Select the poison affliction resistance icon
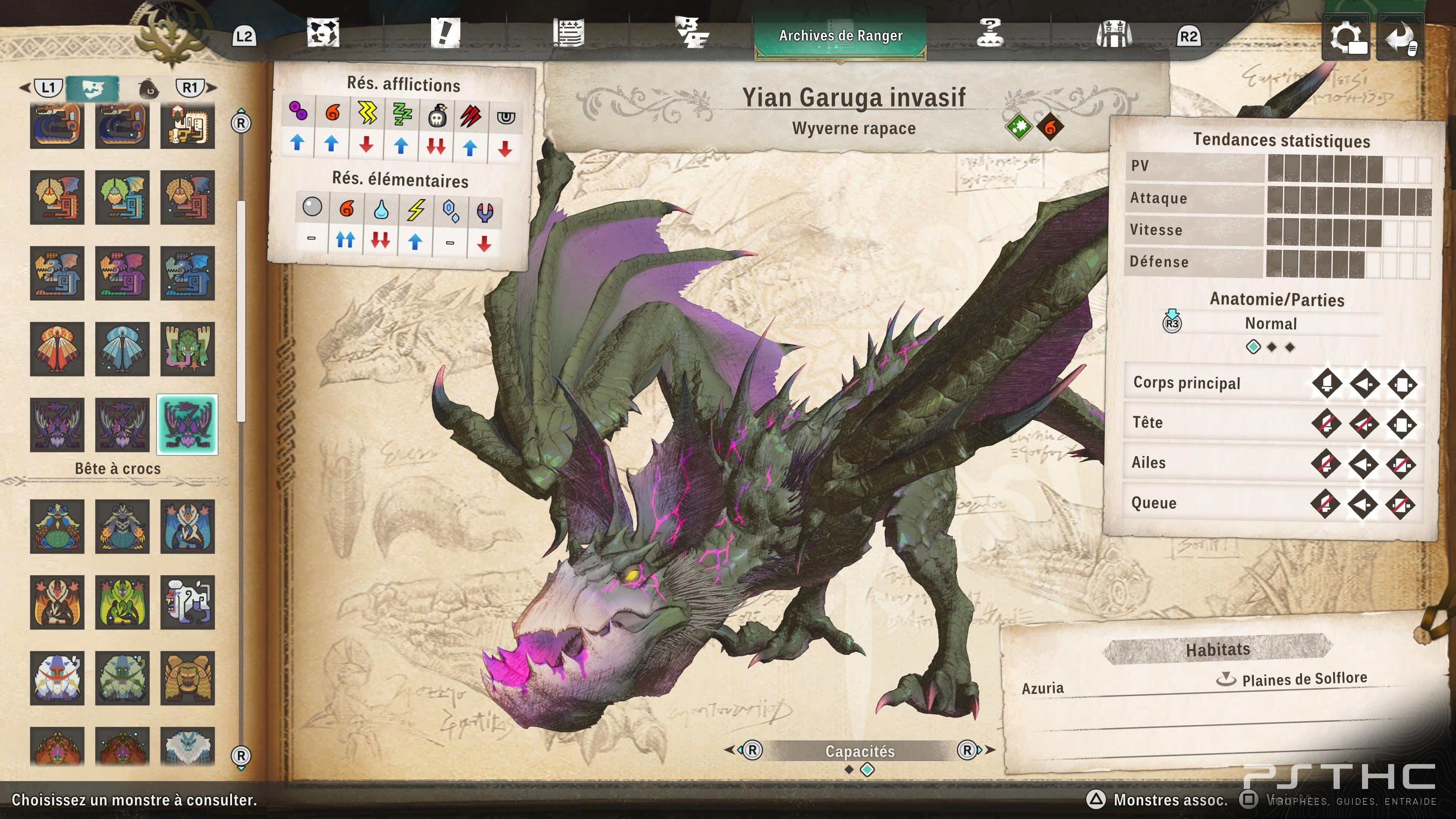This screenshot has height=819, width=1456. (x=298, y=111)
